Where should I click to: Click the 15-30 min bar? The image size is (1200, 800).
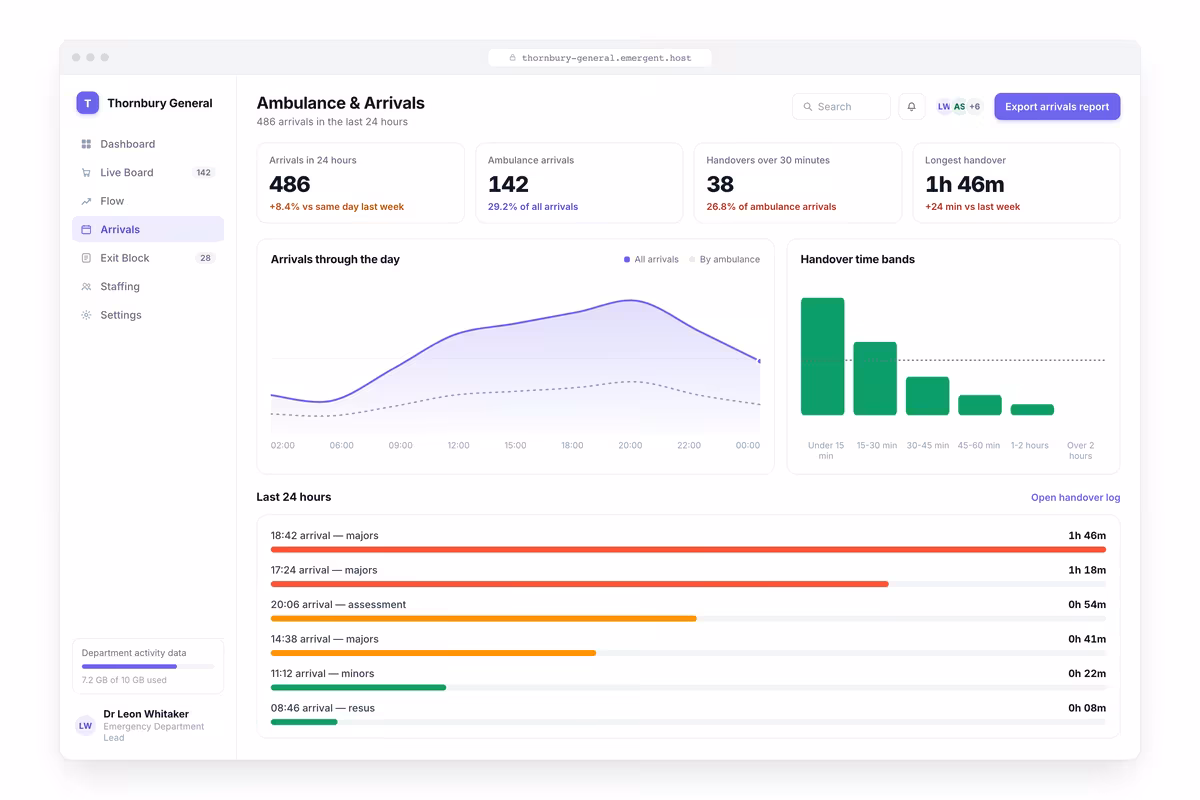point(875,378)
